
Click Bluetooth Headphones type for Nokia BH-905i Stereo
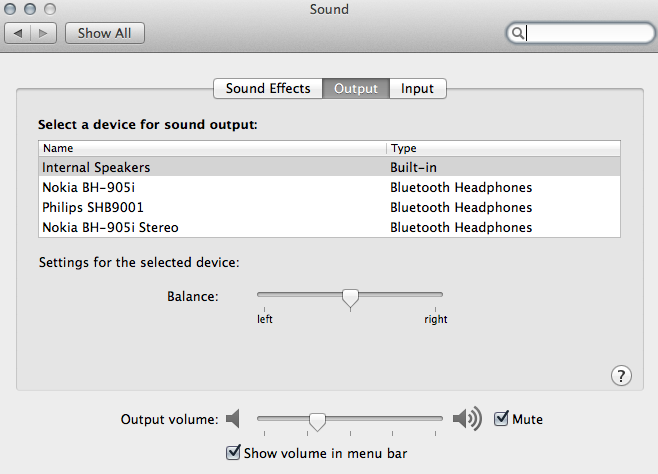(x=461, y=227)
